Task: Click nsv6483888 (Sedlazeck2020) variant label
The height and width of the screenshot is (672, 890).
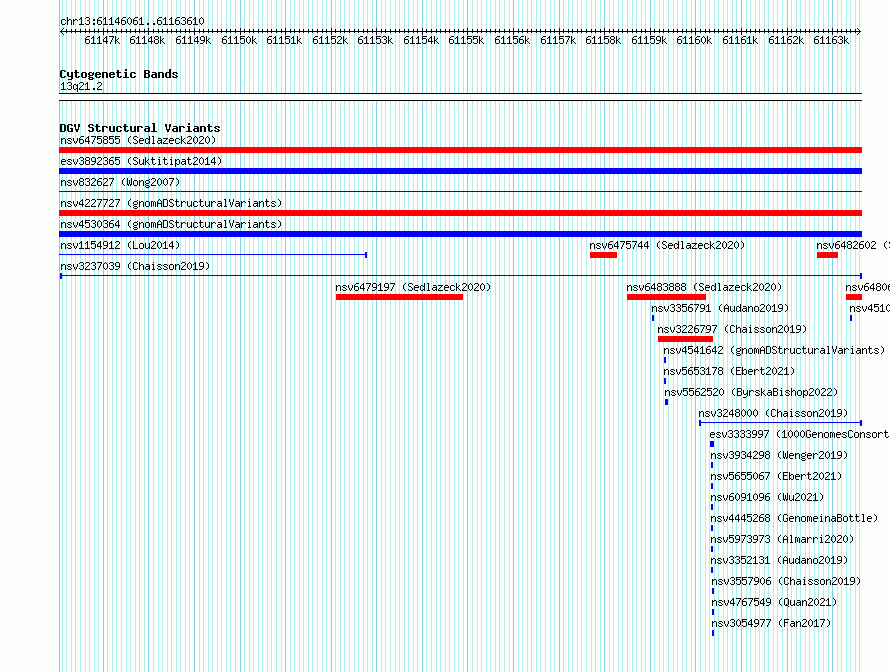Action: (x=704, y=287)
